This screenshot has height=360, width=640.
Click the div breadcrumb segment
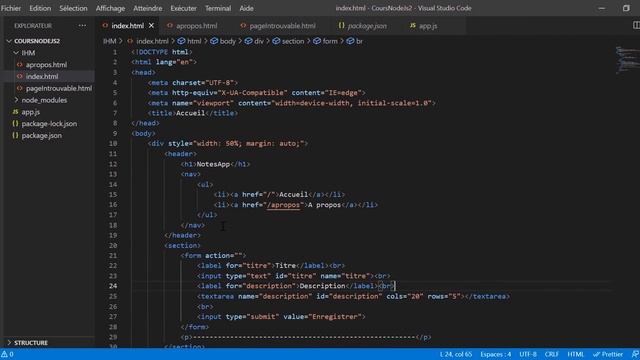[x=254, y=41]
